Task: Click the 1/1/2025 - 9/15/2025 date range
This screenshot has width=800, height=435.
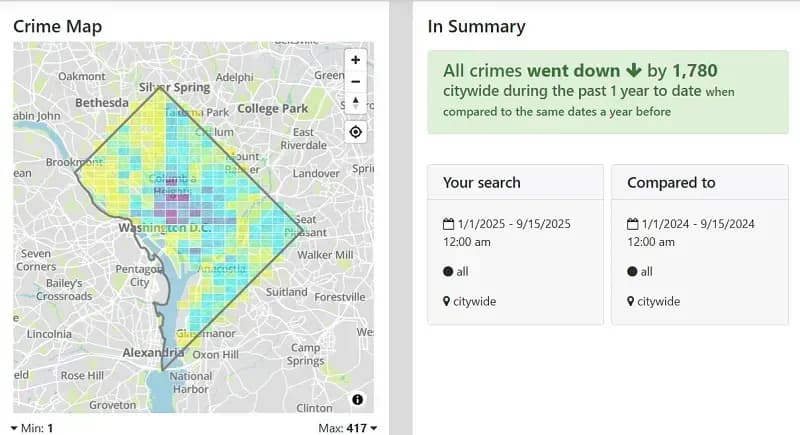Action: (514, 224)
